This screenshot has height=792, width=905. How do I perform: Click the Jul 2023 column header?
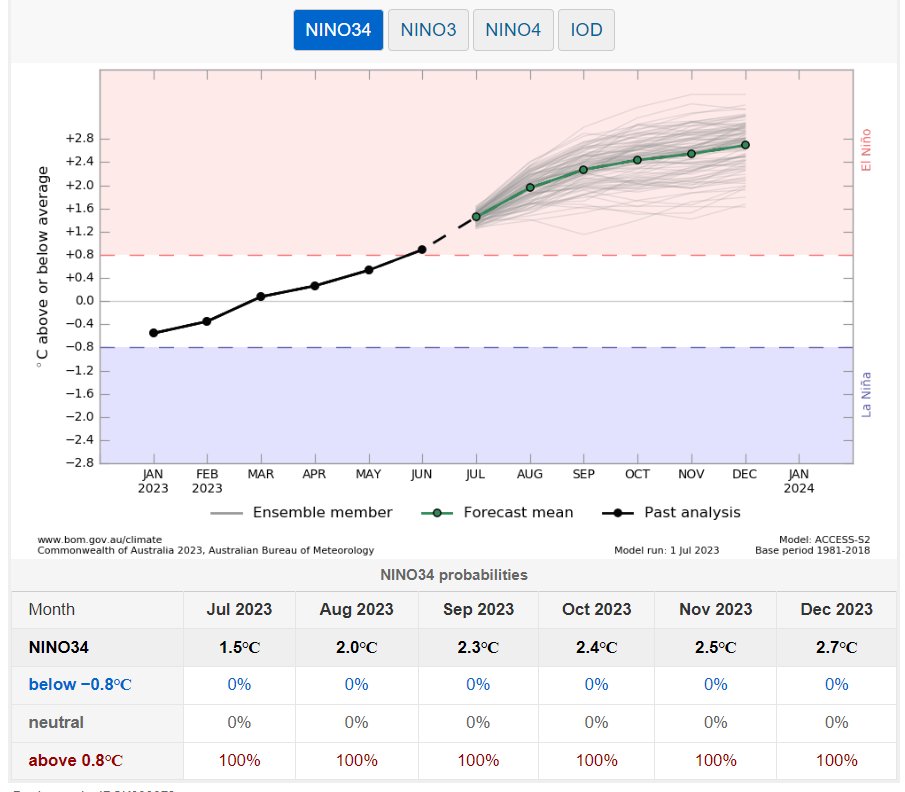tap(240, 610)
